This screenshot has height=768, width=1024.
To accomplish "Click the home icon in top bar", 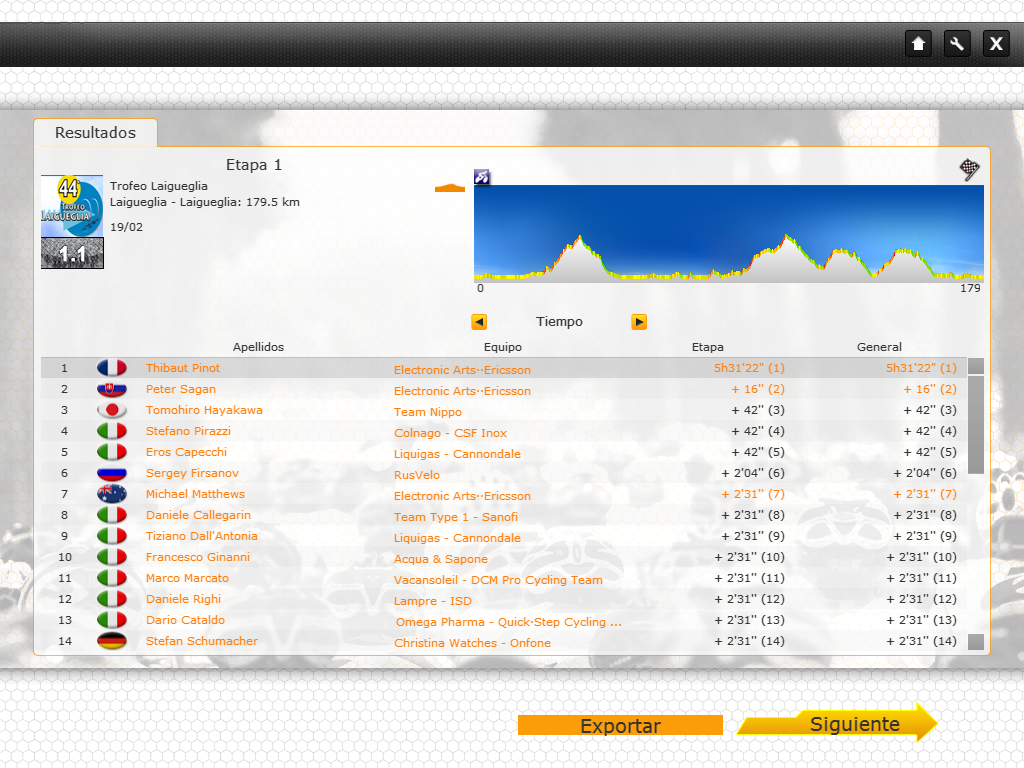I will (x=918, y=44).
